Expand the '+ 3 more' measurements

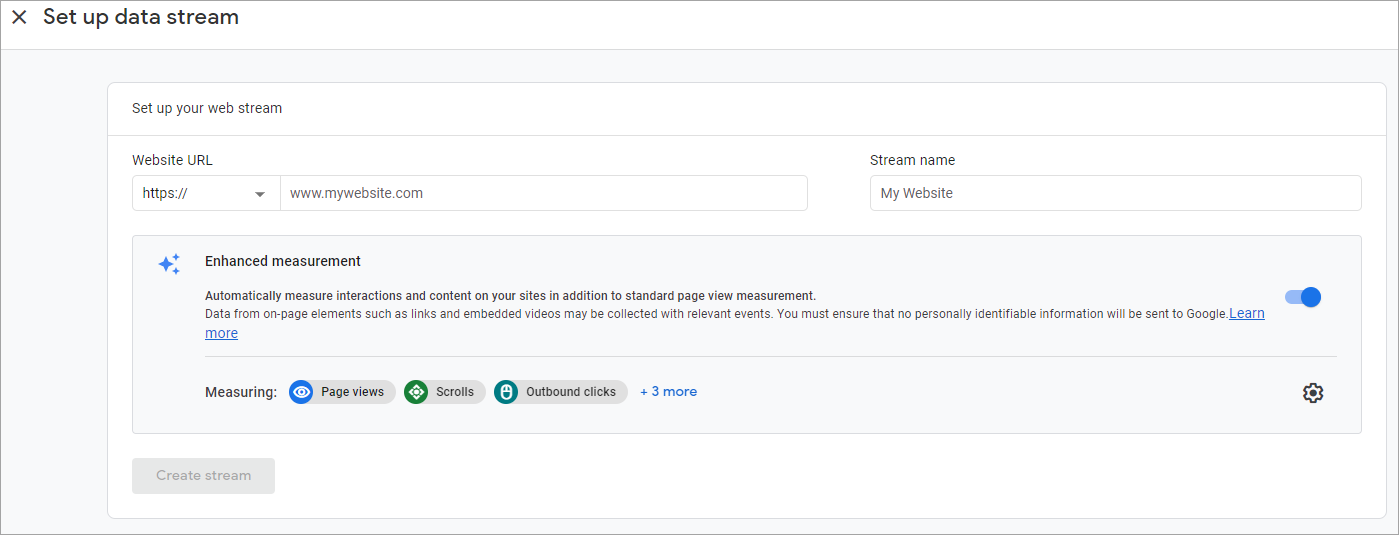(668, 392)
